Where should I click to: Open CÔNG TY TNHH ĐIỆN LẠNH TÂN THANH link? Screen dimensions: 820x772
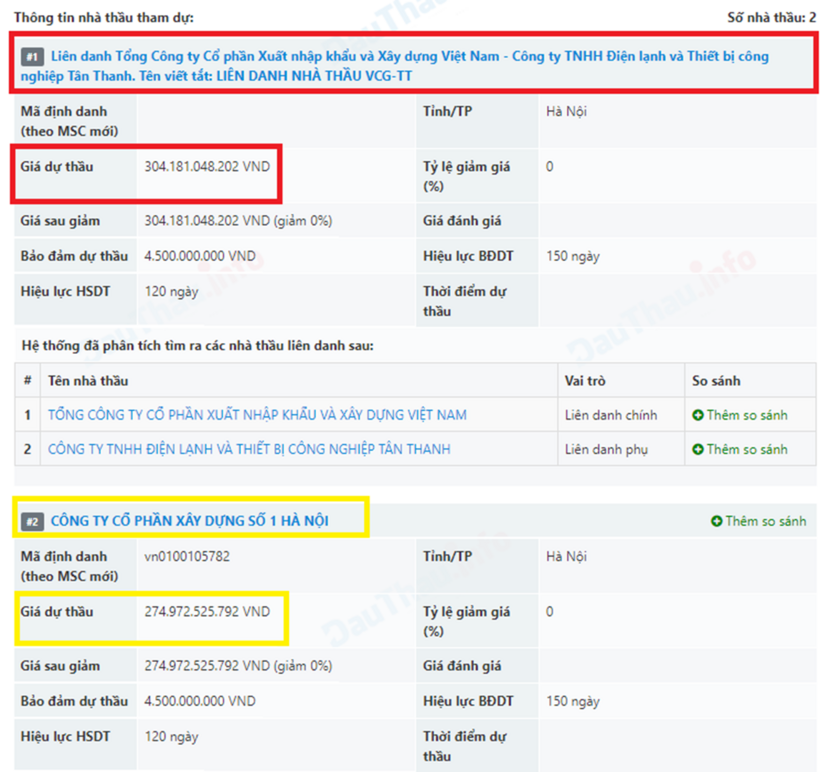(249, 449)
